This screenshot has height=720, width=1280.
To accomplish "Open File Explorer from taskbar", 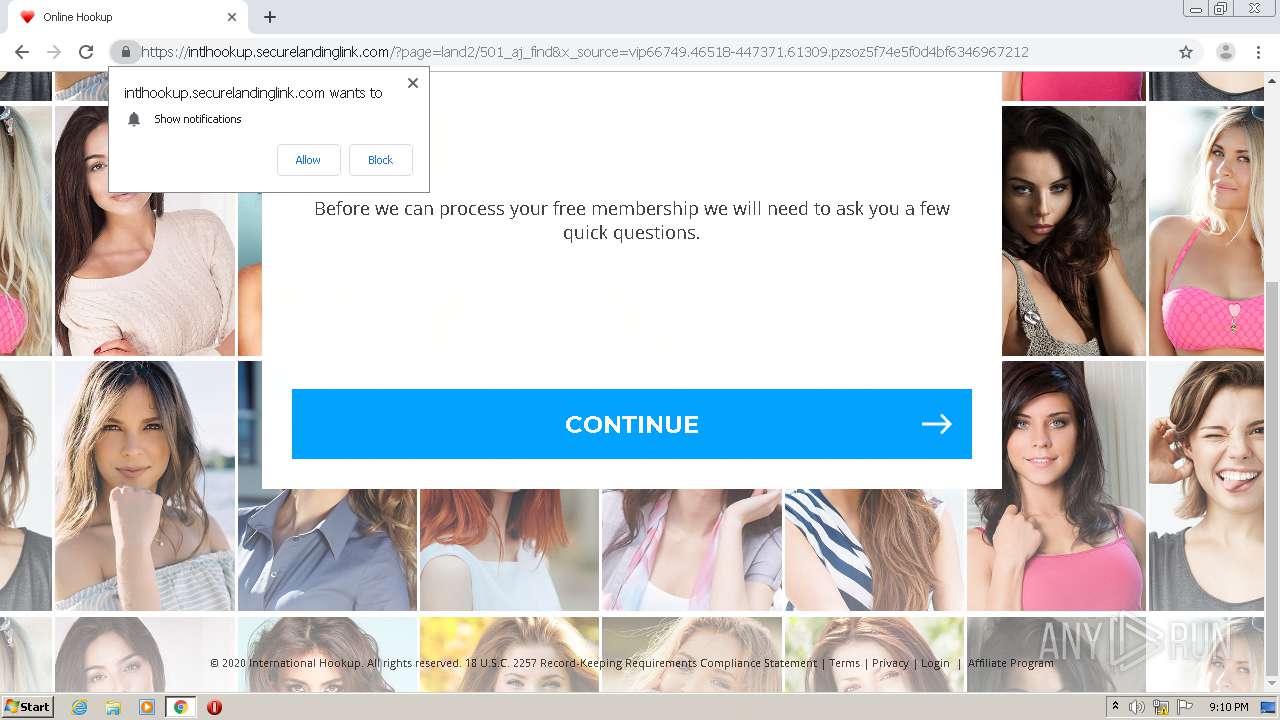I will click(113, 707).
